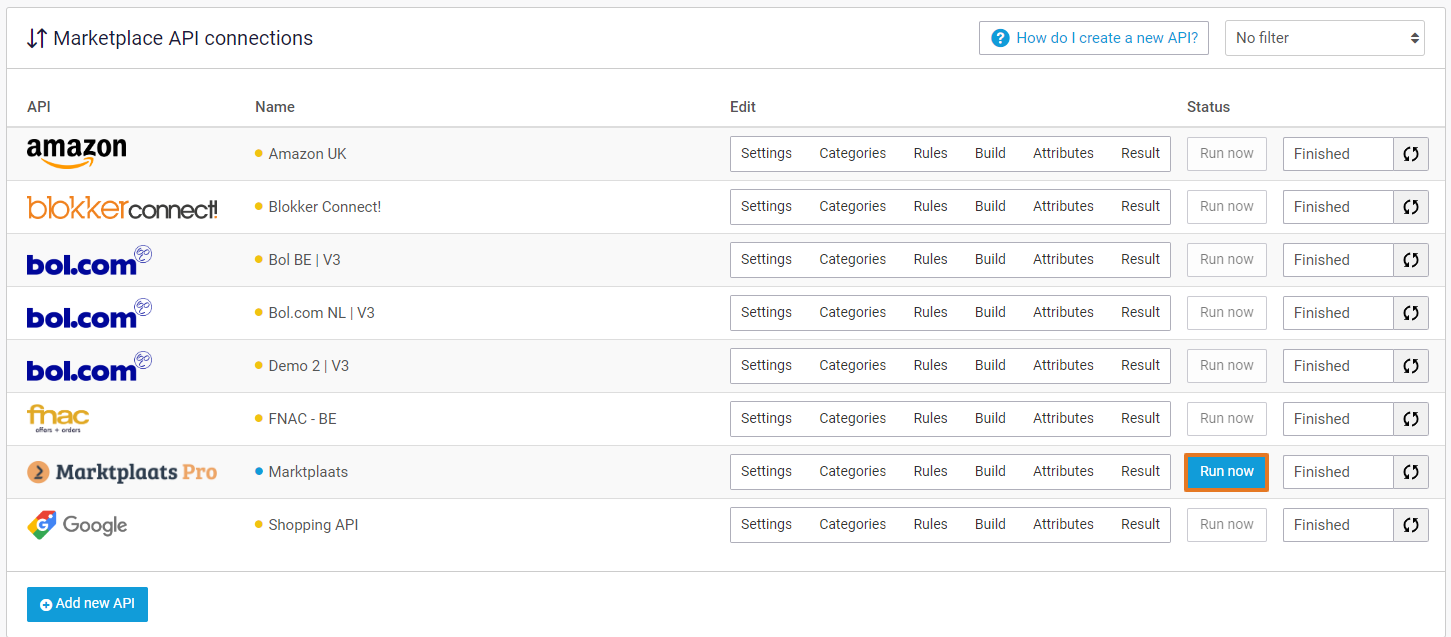
Task: Open Finished status field for Bol BE
Action: [1338, 260]
